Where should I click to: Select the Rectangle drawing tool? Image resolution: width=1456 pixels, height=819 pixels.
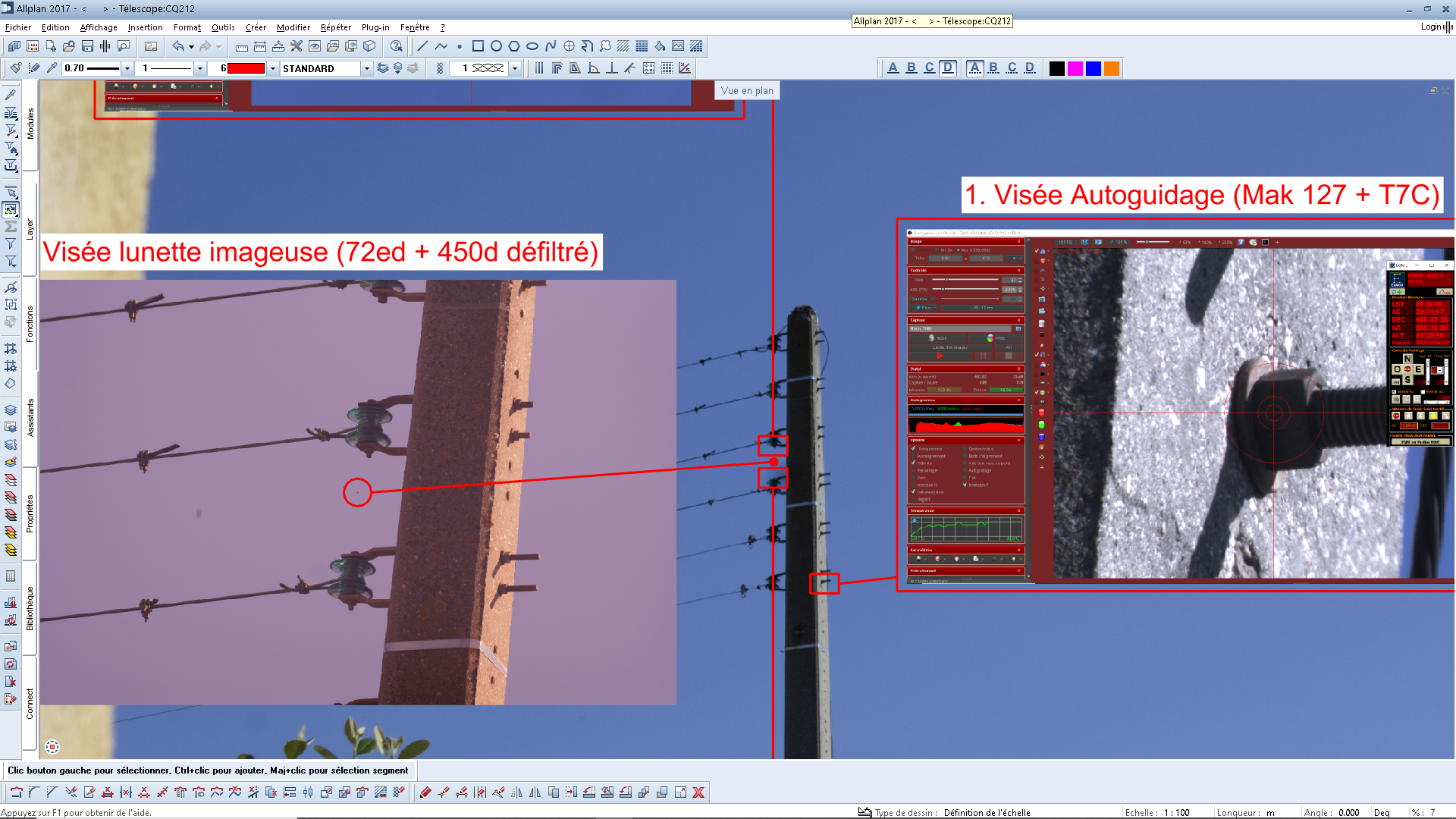[478, 46]
